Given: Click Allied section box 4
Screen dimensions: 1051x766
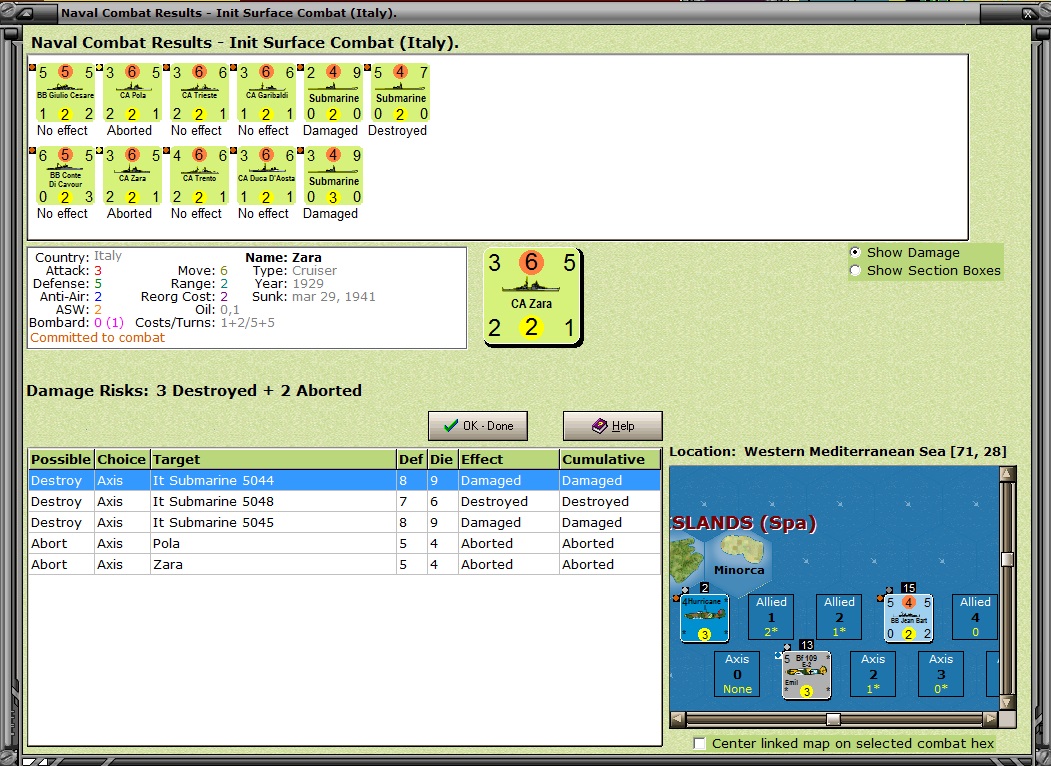Looking at the screenshot, I should (x=975, y=617).
